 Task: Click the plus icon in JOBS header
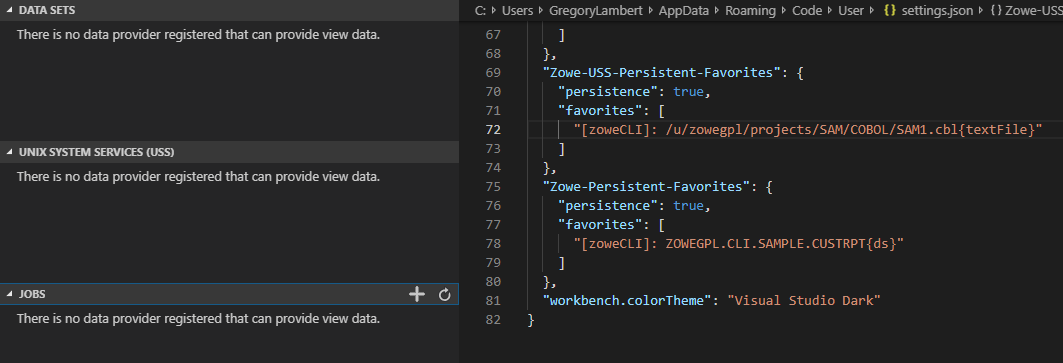pyautogui.click(x=416, y=294)
